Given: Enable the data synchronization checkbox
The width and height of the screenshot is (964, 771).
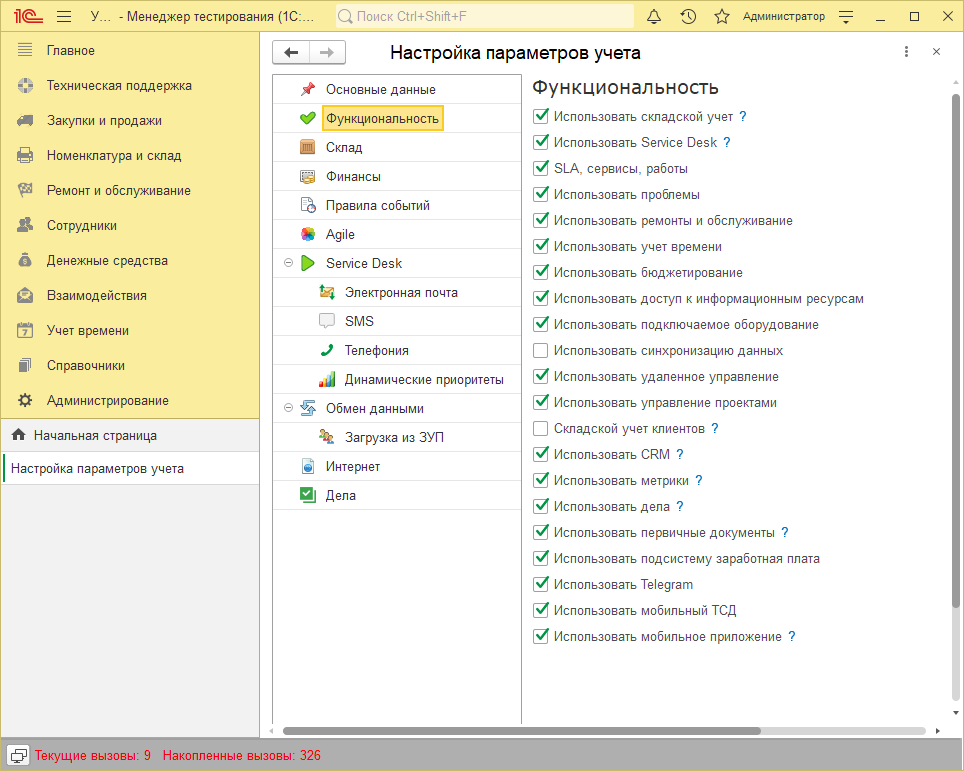Looking at the screenshot, I should [x=541, y=351].
